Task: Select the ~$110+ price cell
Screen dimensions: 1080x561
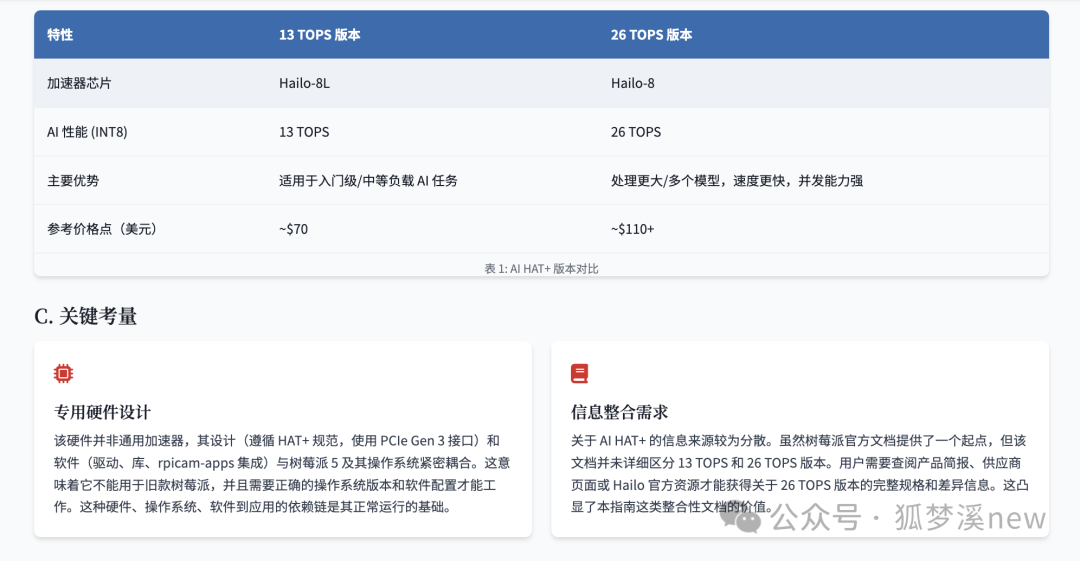Action: 632,229
